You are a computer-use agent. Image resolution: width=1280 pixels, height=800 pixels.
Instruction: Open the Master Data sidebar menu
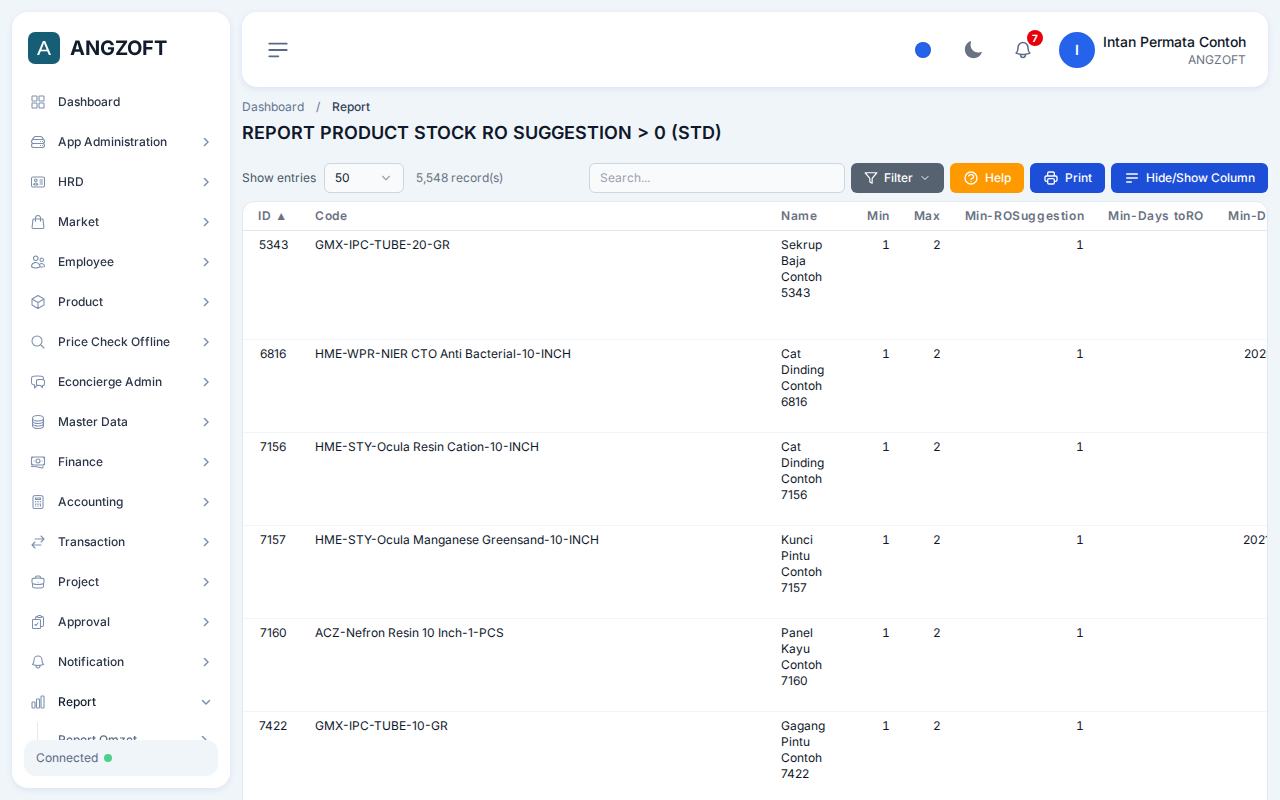[121, 422]
